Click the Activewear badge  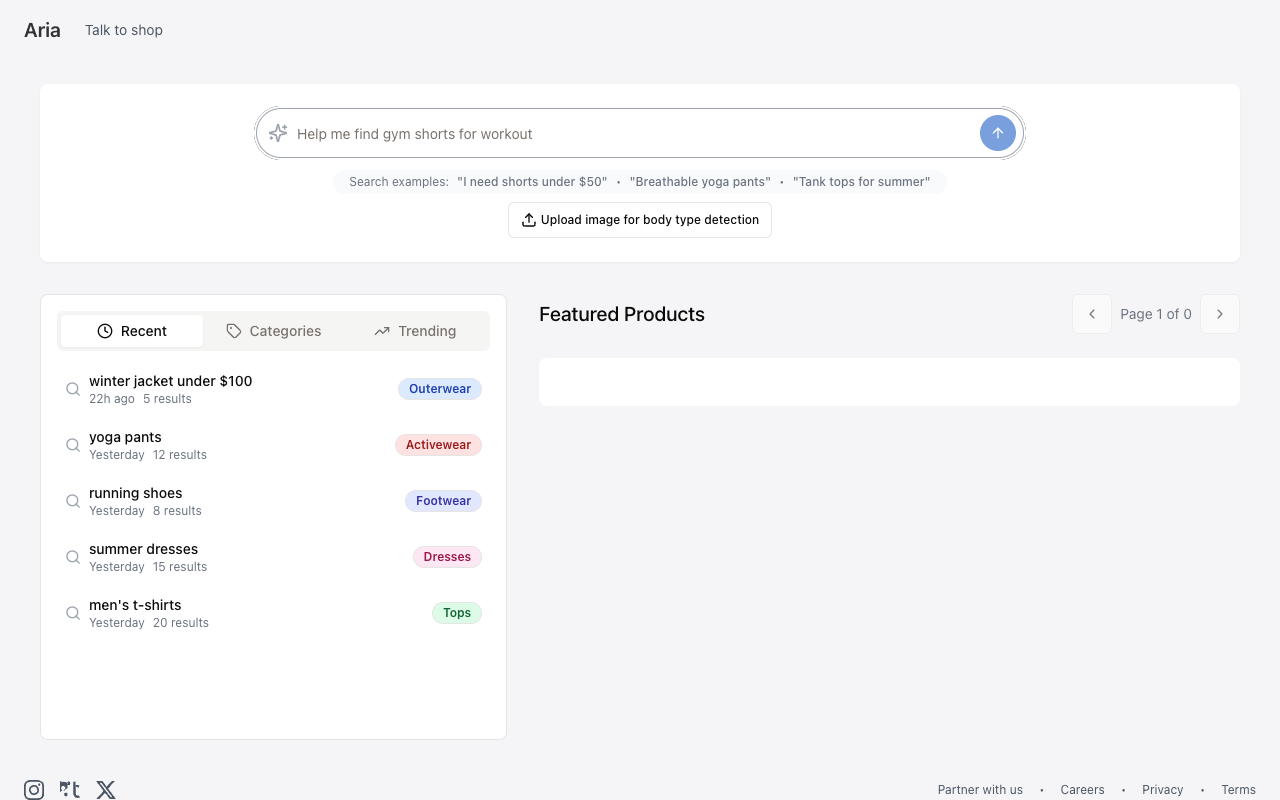pos(438,445)
